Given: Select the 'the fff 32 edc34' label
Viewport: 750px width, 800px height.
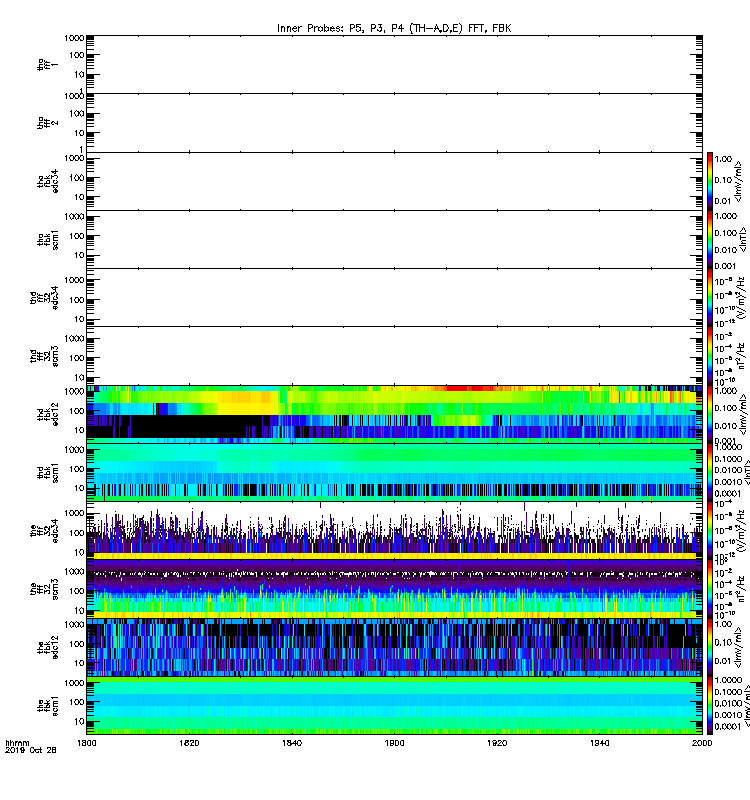Looking at the screenshot, I should click(44, 531).
